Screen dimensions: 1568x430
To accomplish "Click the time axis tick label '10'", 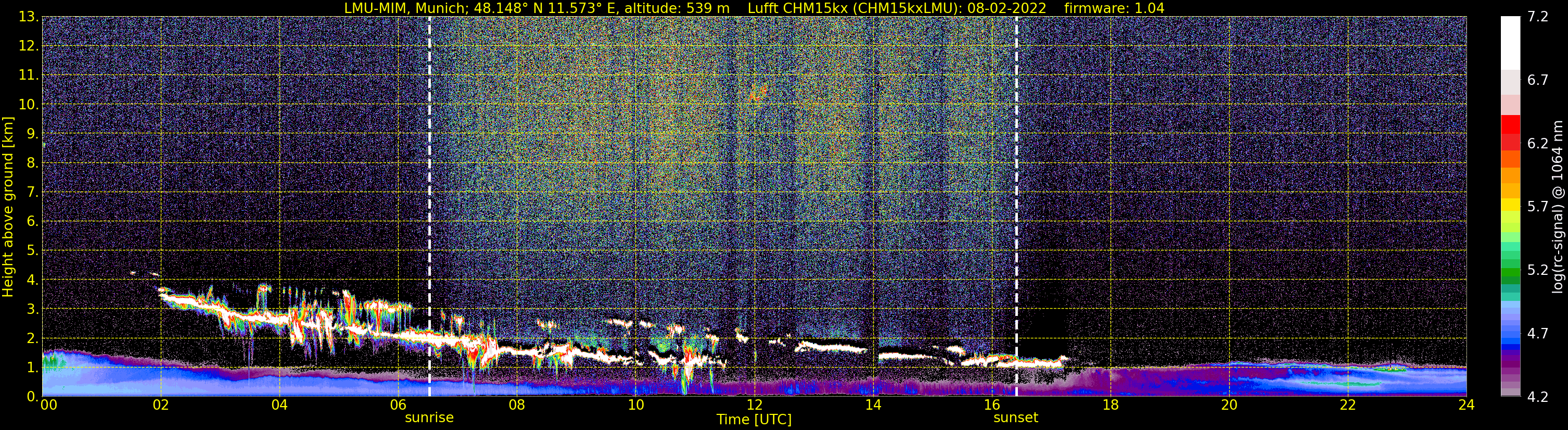I will click(x=635, y=405).
